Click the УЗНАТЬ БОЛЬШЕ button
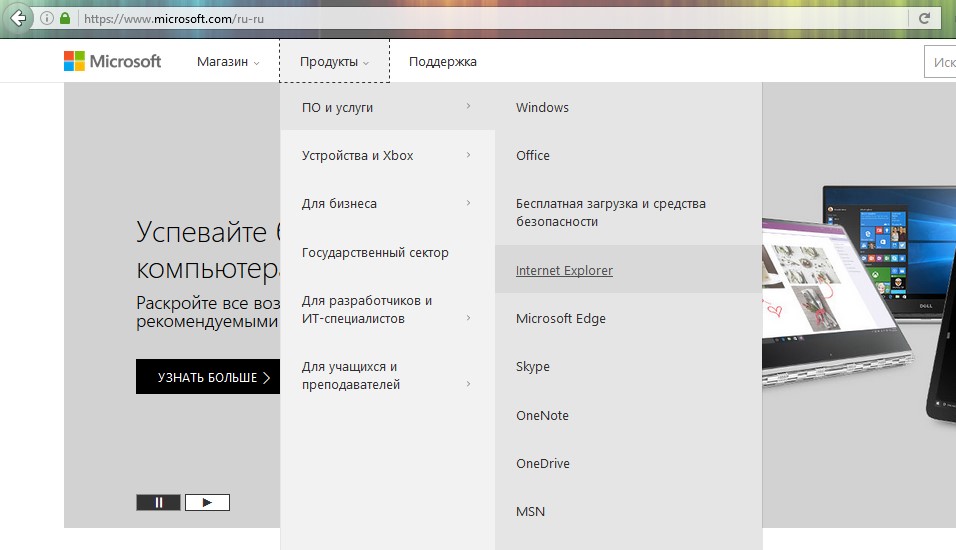This screenshot has width=956, height=550. pyautogui.click(x=208, y=377)
